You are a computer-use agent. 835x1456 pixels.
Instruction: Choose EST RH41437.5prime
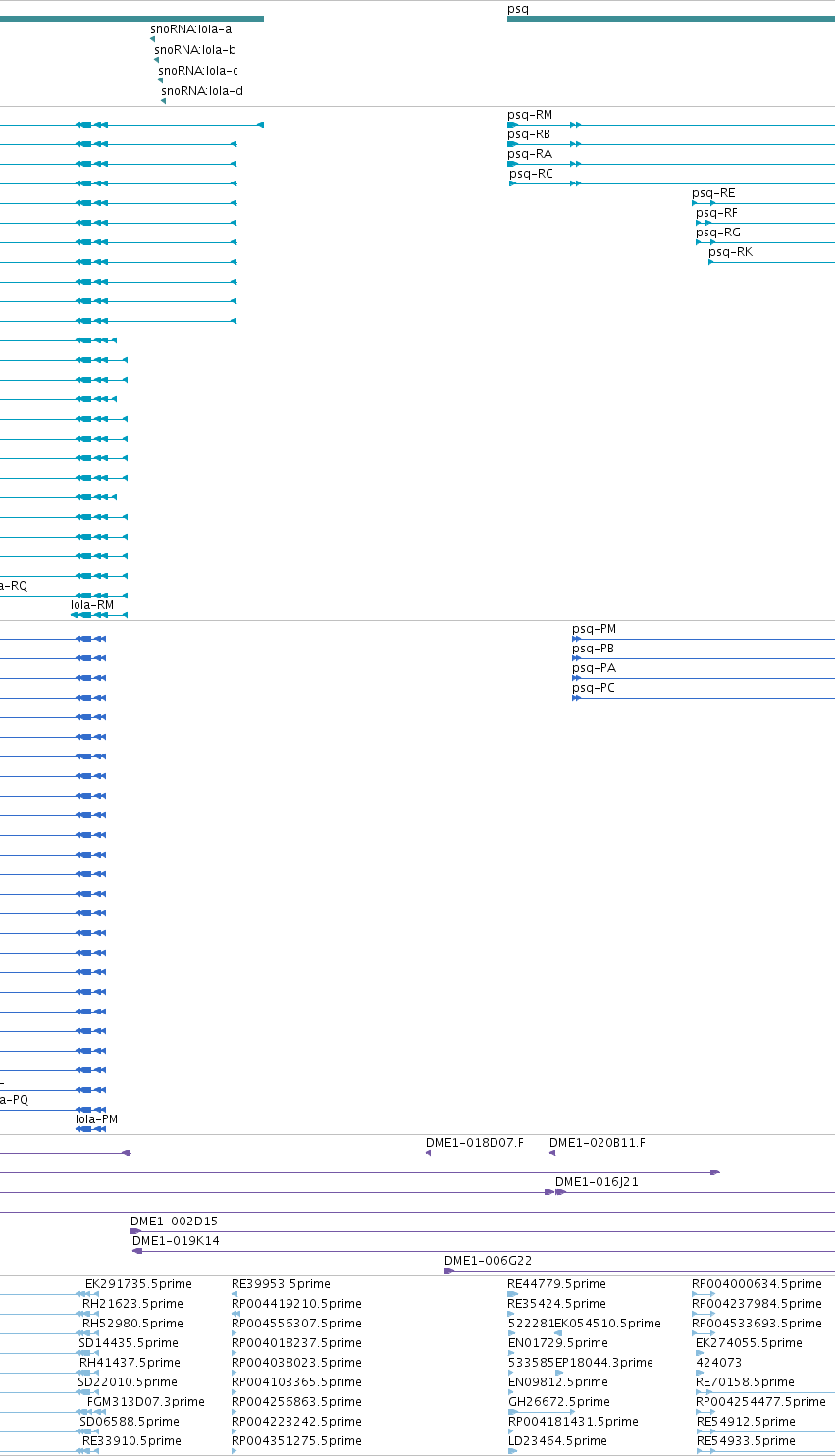[130, 1363]
